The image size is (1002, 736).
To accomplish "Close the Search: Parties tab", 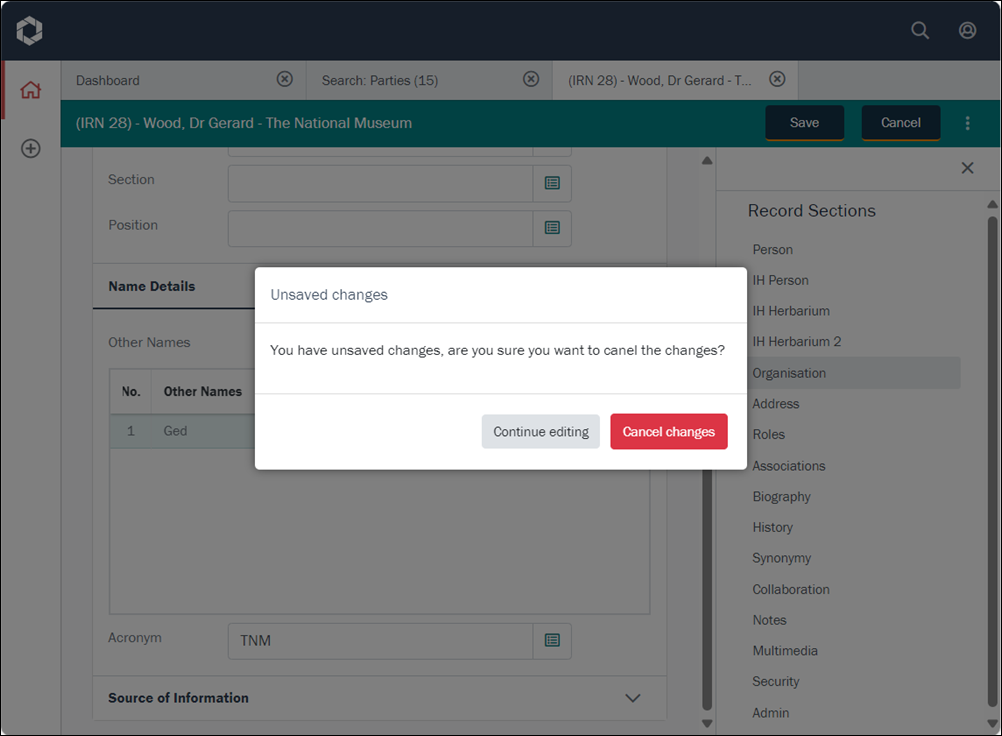I will point(531,80).
